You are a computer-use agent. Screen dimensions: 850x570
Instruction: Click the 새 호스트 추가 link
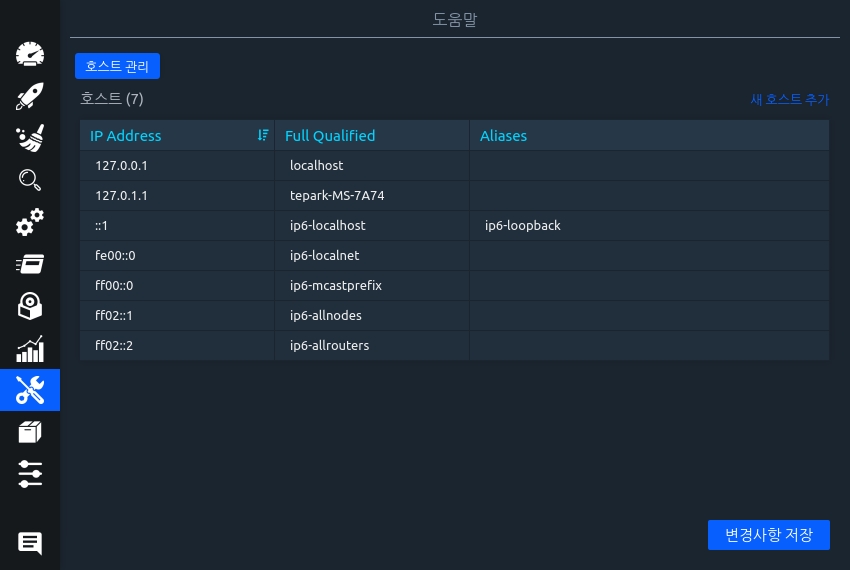tap(789, 100)
